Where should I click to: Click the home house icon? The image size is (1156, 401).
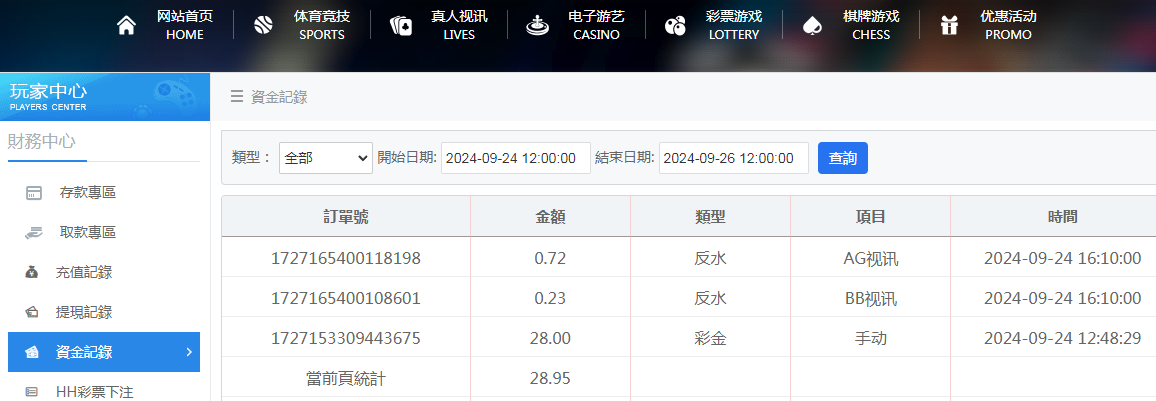[x=126, y=26]
